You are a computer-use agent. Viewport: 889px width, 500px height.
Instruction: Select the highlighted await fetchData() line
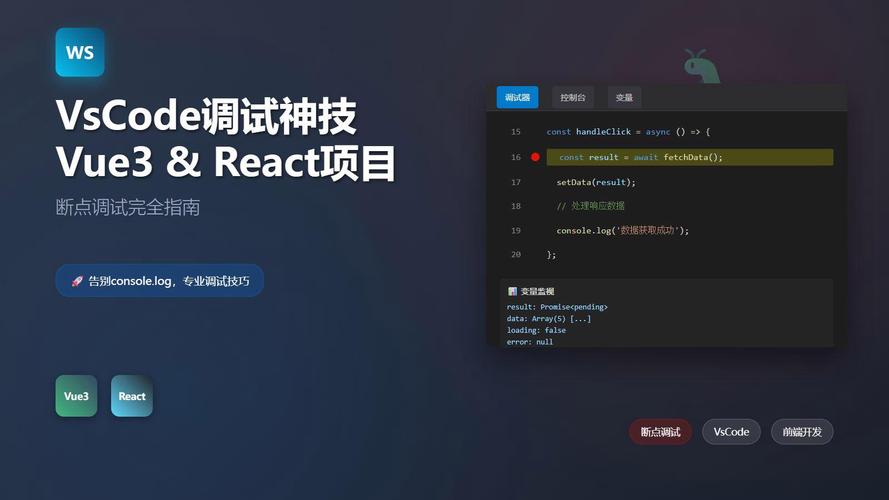[x=689, y=157]
